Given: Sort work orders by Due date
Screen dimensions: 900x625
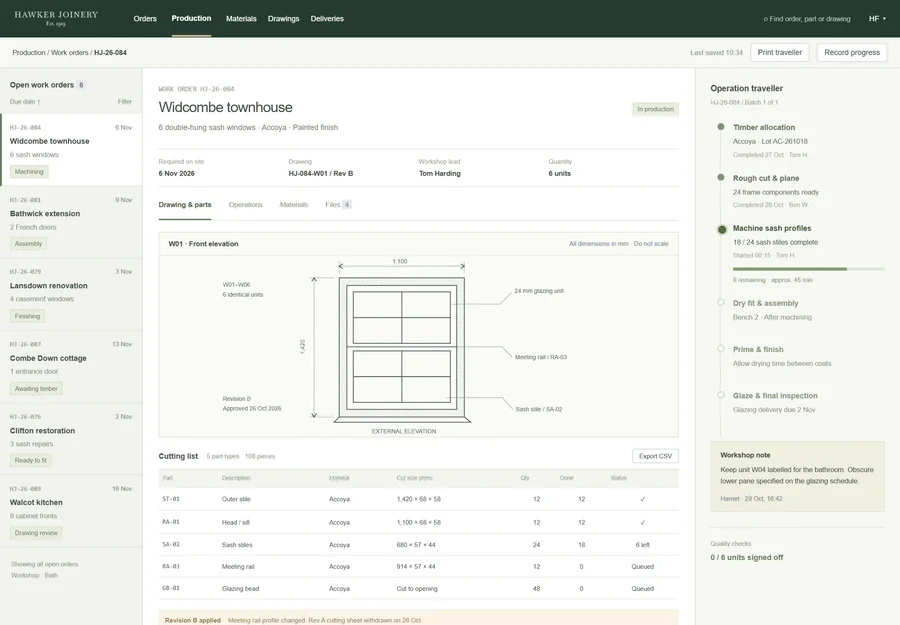Looking at the screenshot, I should (25, 102).
